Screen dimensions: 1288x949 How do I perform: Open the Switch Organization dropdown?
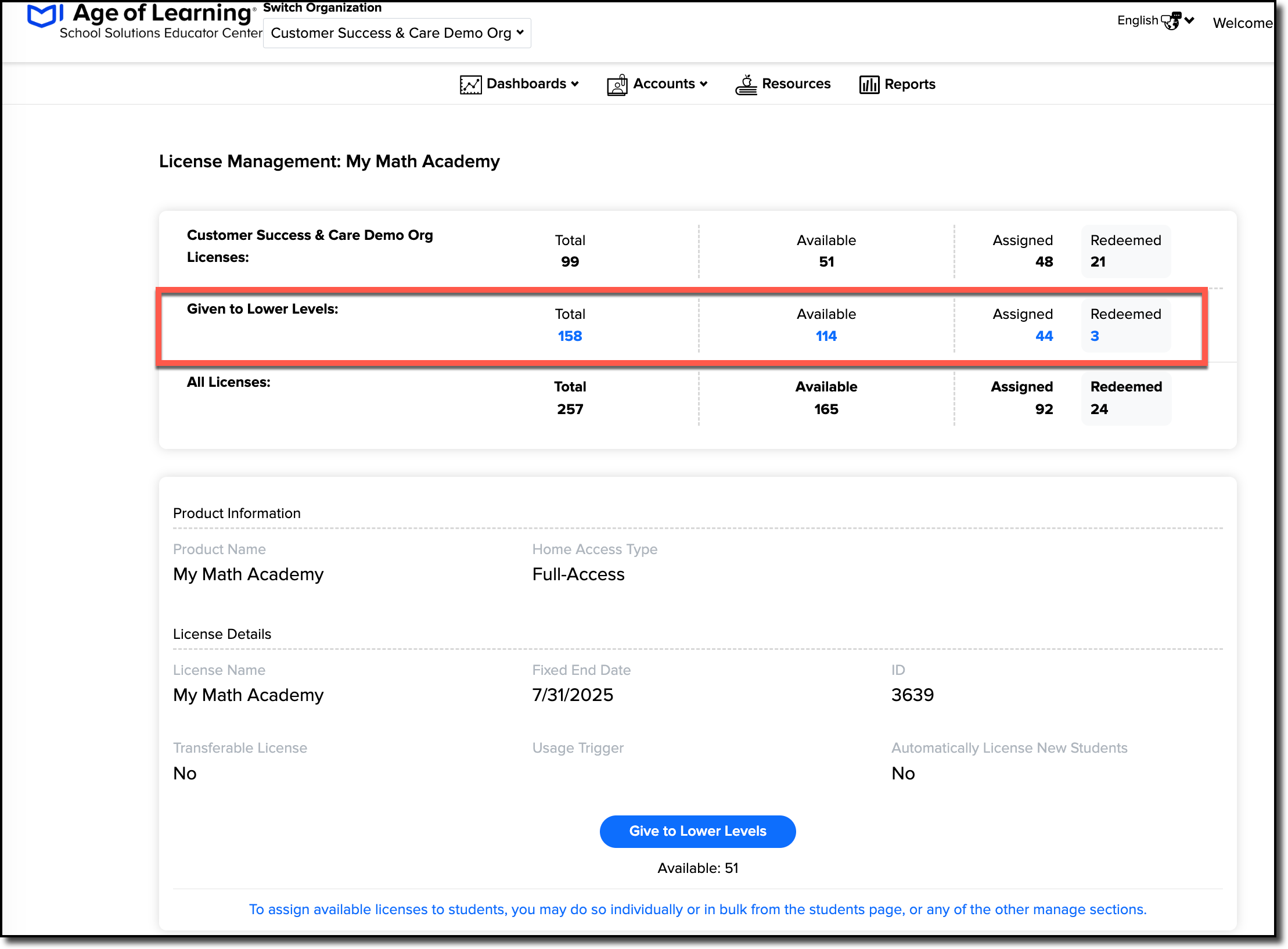pos(397,33)
